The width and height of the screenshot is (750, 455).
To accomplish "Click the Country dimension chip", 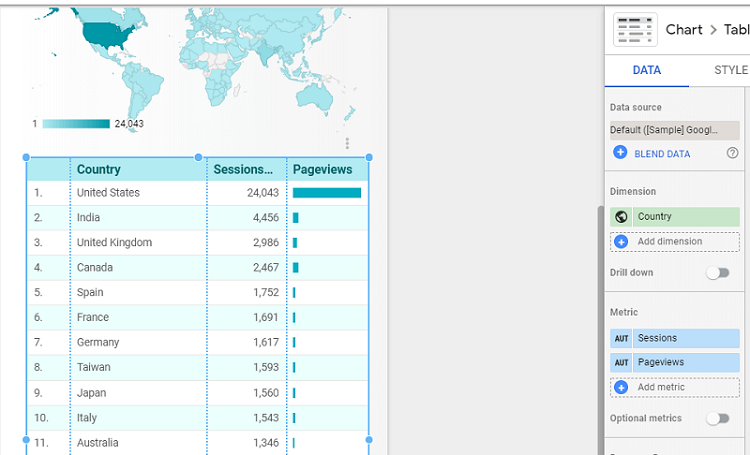I will (x=674, y=217).
